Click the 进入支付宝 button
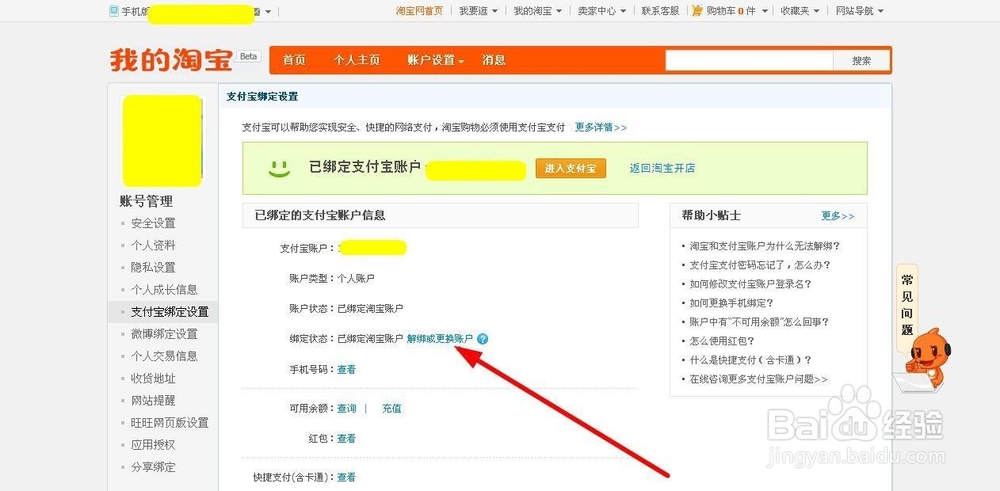 [x=570, y=168]
